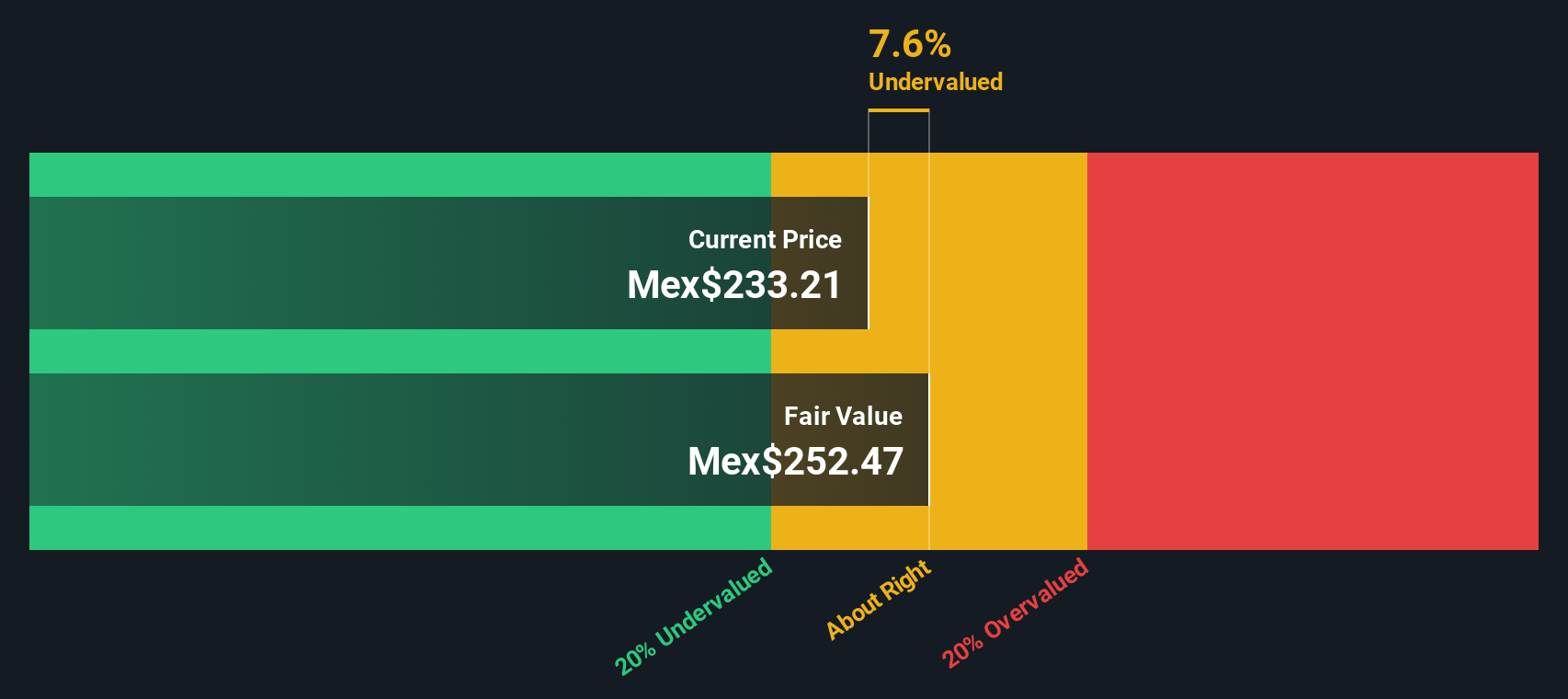Click the bright green undervalued top strip

pyautogui.click(x=400, y=175)
